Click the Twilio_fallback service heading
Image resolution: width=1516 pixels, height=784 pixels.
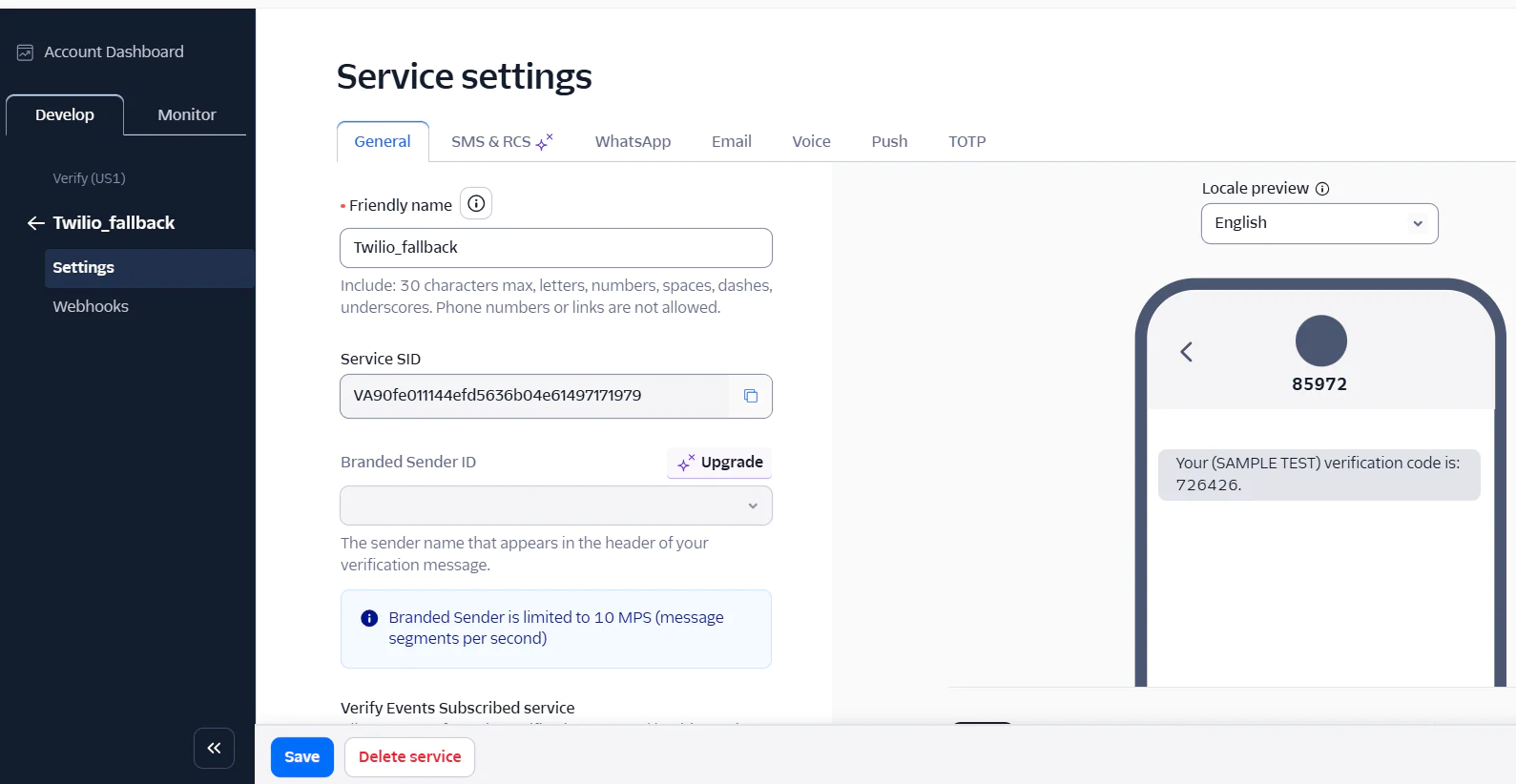[114, 223]
